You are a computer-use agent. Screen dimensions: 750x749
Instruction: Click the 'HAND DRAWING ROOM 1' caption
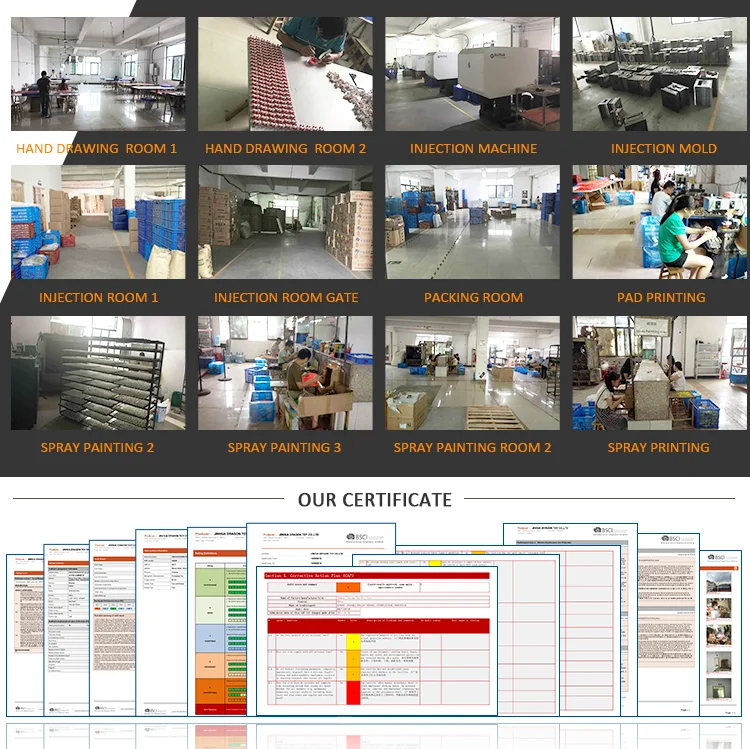click(x=97, y=149)
